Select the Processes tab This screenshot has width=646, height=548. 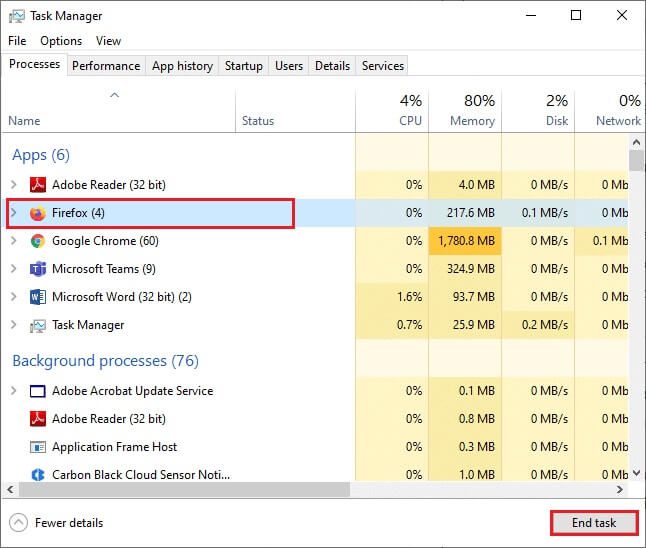click(34, 64)
